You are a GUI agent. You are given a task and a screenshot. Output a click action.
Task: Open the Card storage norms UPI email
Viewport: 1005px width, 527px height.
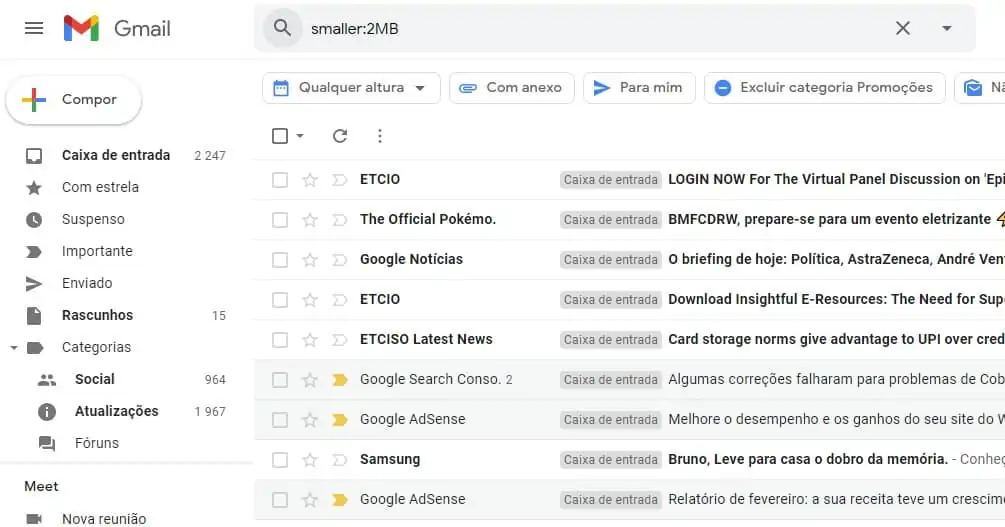pos(630,340)
